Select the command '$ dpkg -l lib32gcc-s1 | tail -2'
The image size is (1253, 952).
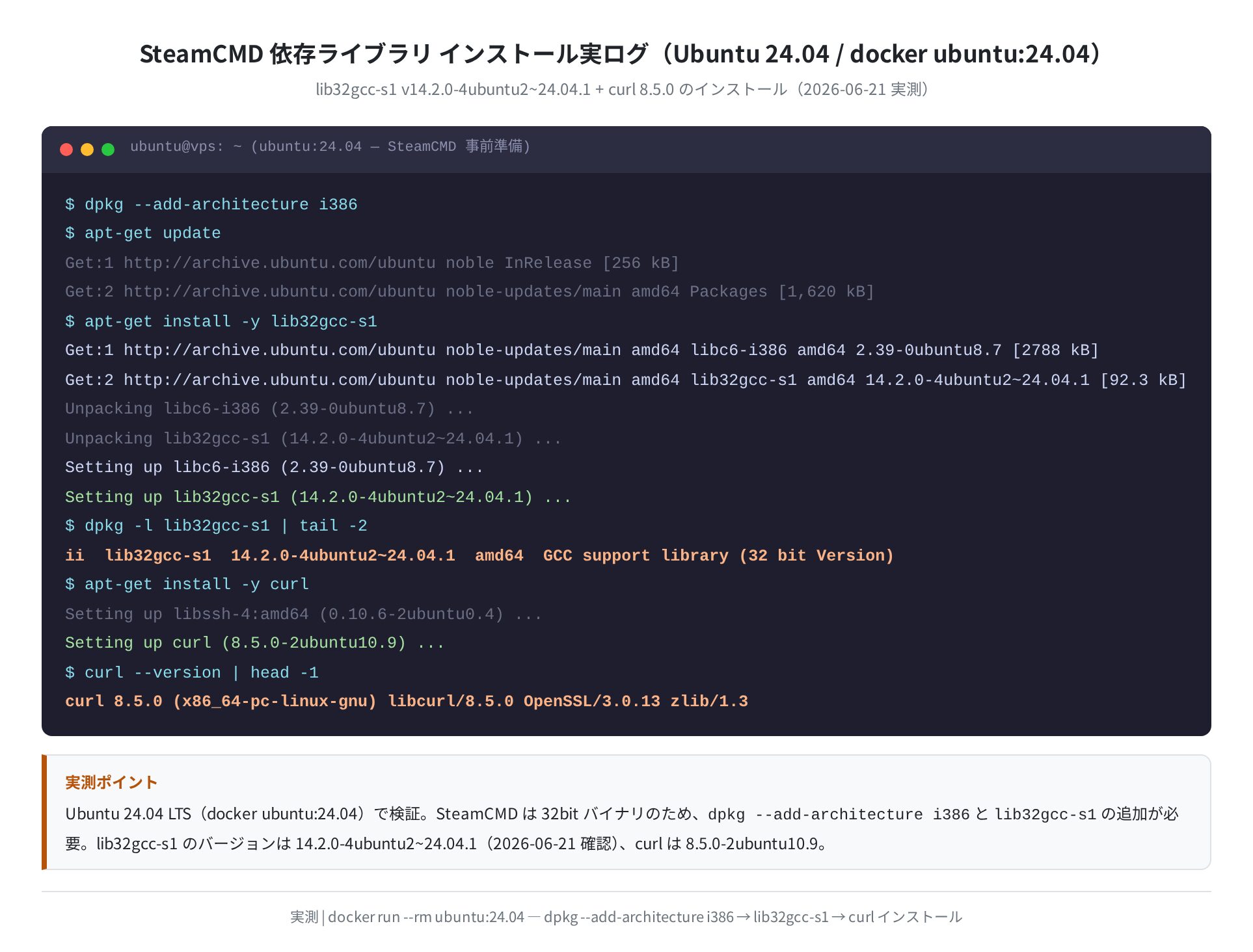click(x=216, y=526)
